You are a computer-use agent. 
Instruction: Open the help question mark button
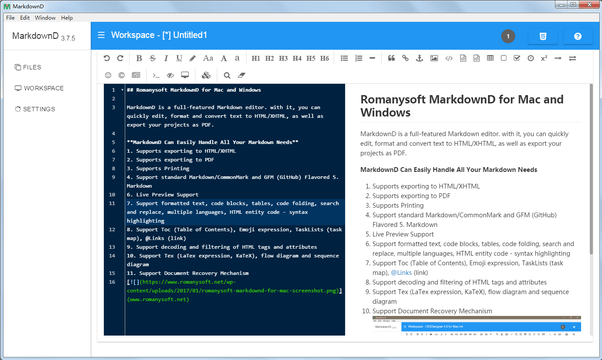(x=577, y=36)
